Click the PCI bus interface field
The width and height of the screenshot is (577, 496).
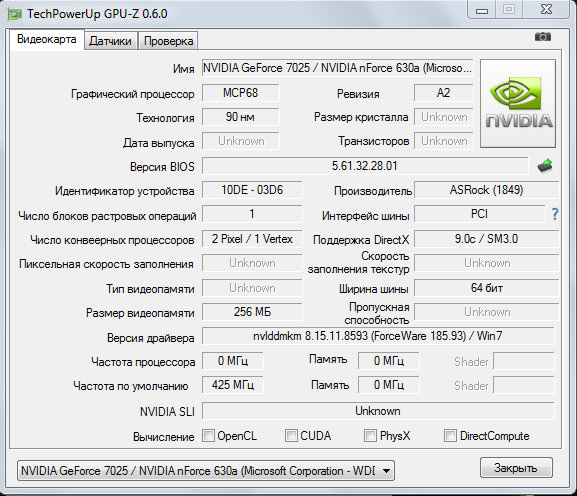tap(479, 214)
